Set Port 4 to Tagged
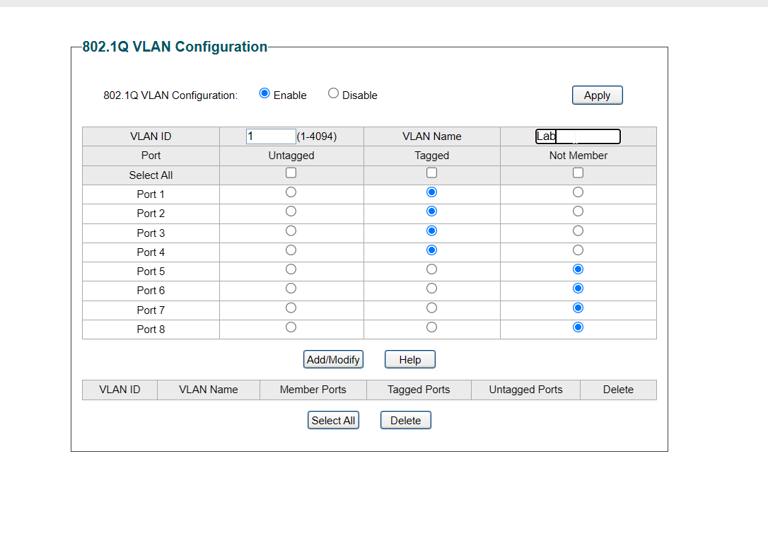This screenshot has height=536, width=768. click(x=432, y=250)
